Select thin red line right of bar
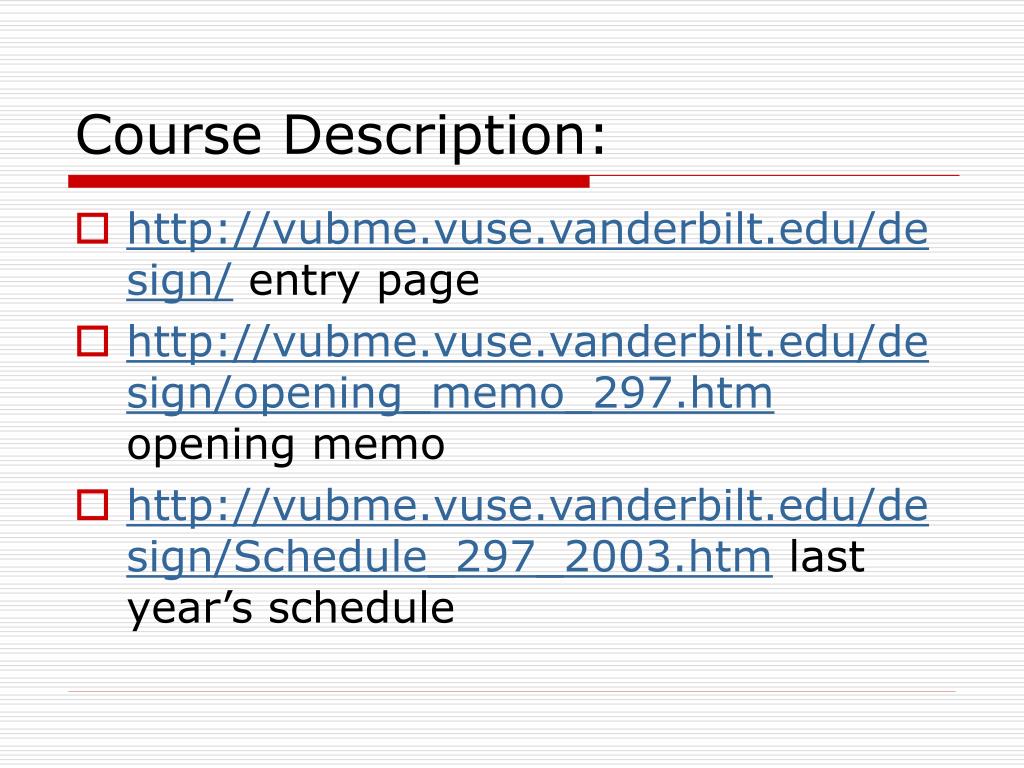Image resolution: width=1024 pixels, height=768 pixels. point(775,176)
